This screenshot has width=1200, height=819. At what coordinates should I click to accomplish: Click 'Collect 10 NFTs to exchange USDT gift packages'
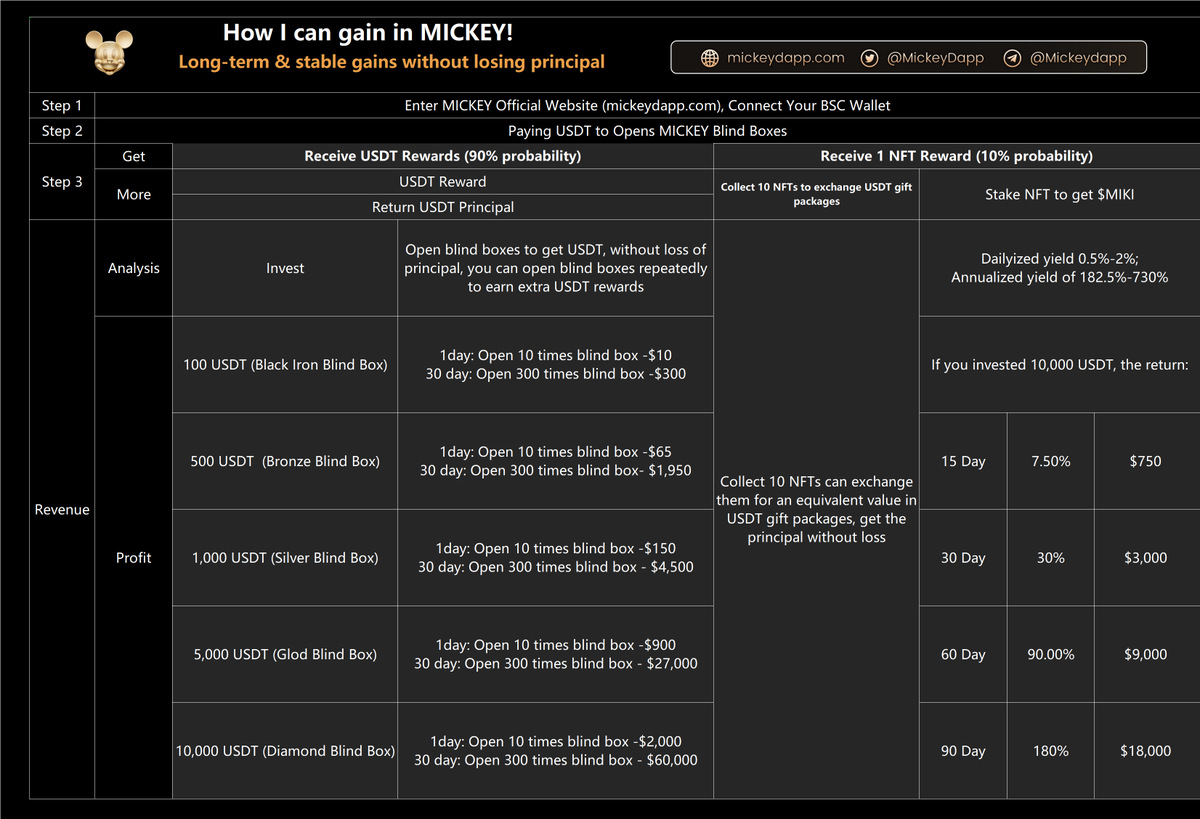(816, 194)
